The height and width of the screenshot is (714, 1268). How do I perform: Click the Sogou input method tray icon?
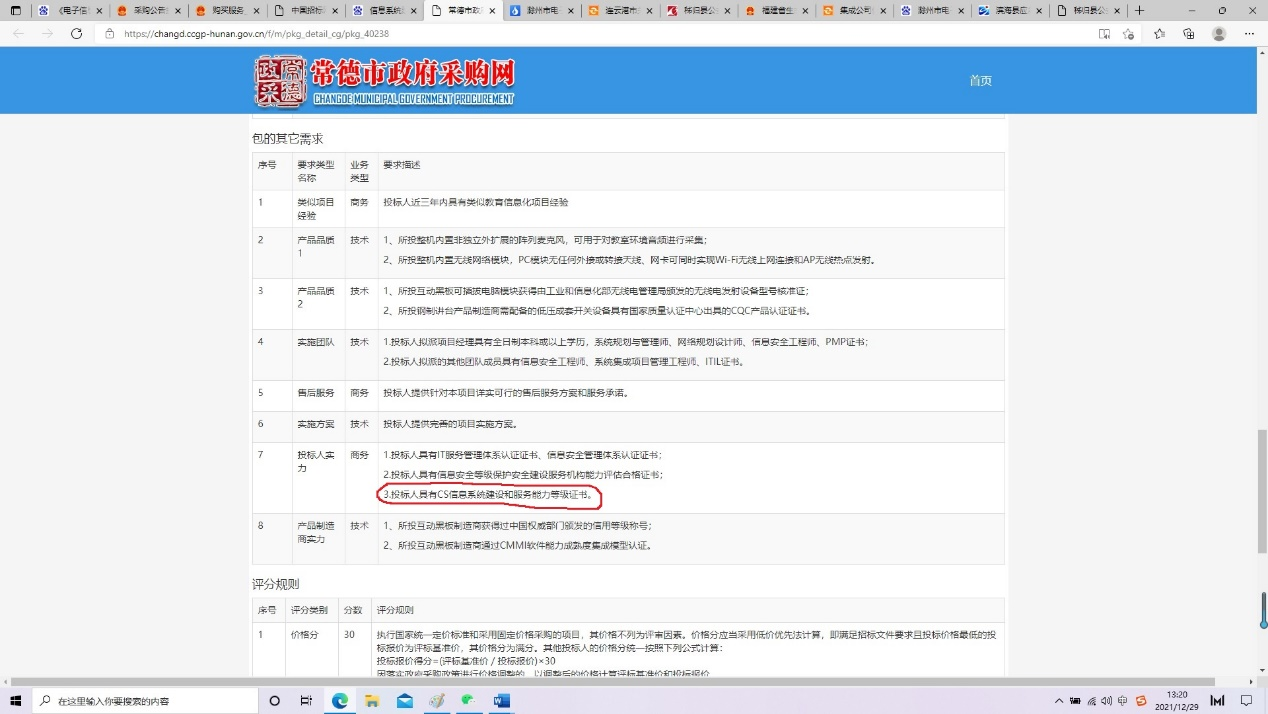coord(1141,701)
